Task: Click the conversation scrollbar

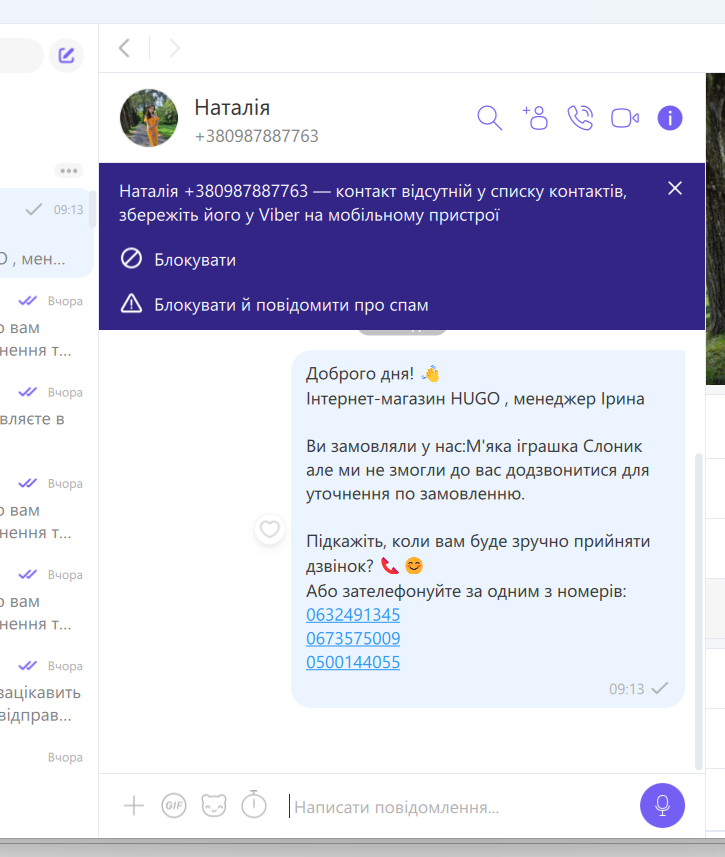Action: [698, 611]
